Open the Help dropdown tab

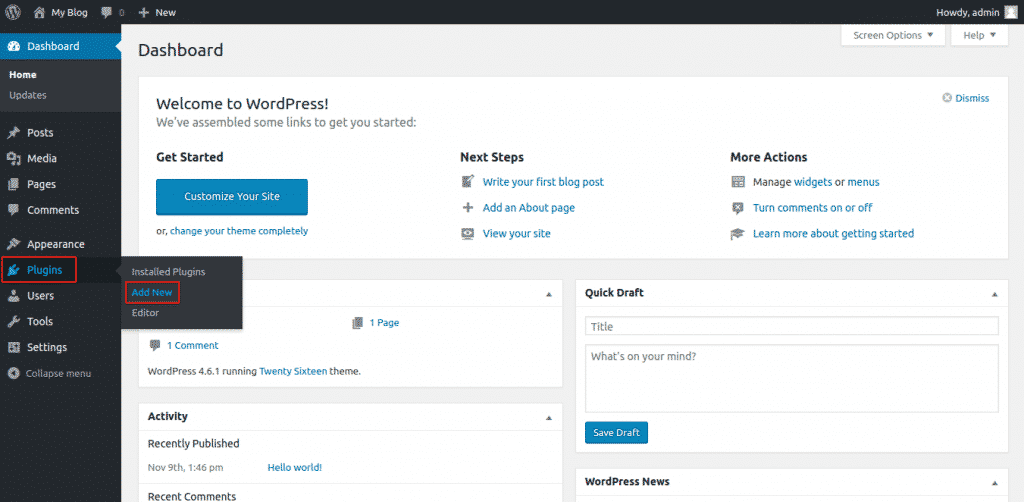click(979, 35)
